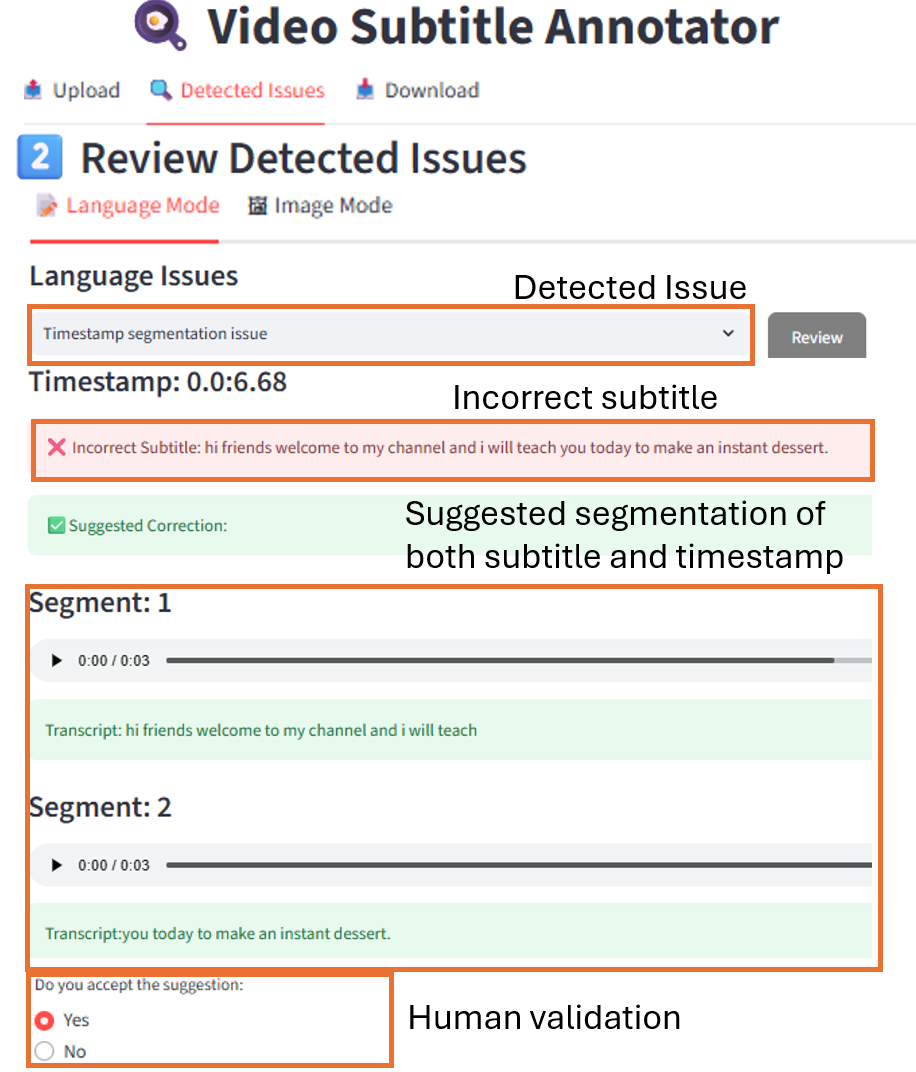The width and height of the screenshot is (916, 1072).
Task: Switch to the Image Mode tab
Action: pos(333,206)
